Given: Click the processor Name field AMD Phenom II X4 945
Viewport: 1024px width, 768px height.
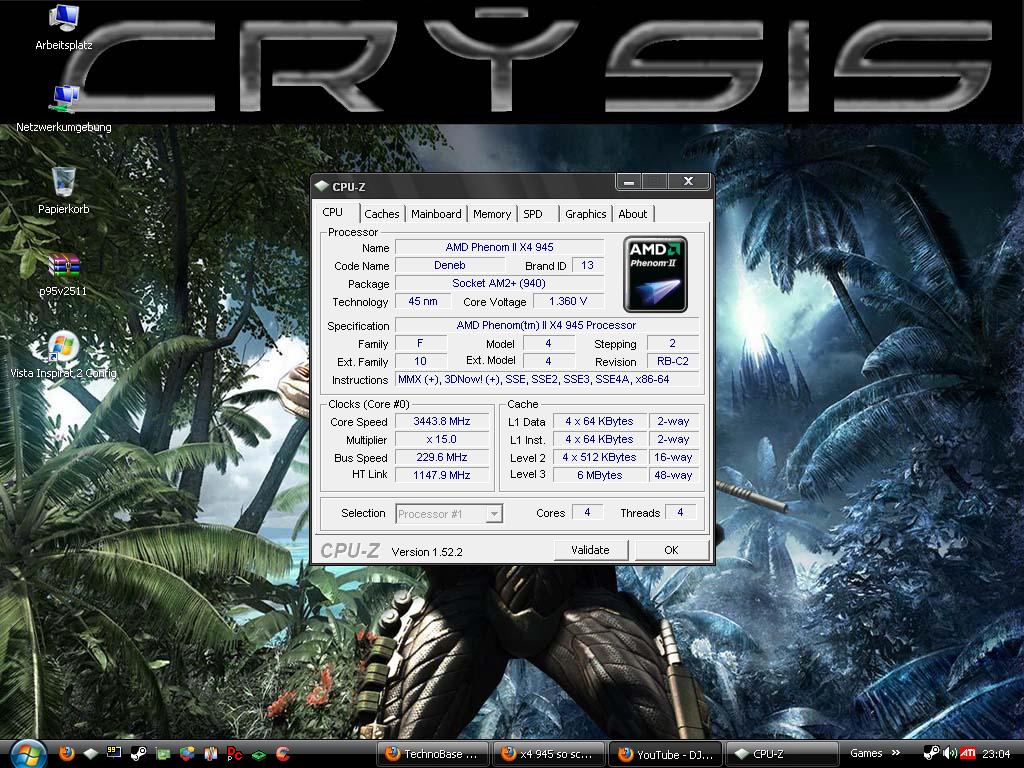Looking at the screenshot, I should tap(500, 248).
